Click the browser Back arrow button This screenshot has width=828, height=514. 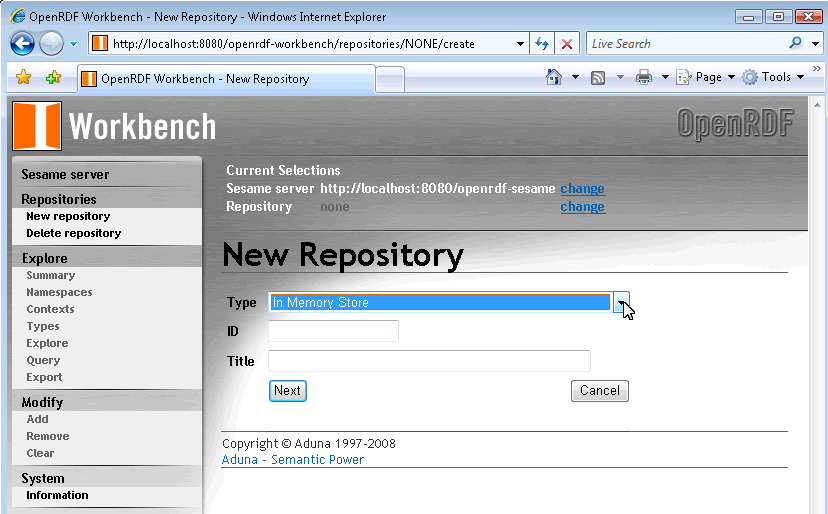click(23, 44)
